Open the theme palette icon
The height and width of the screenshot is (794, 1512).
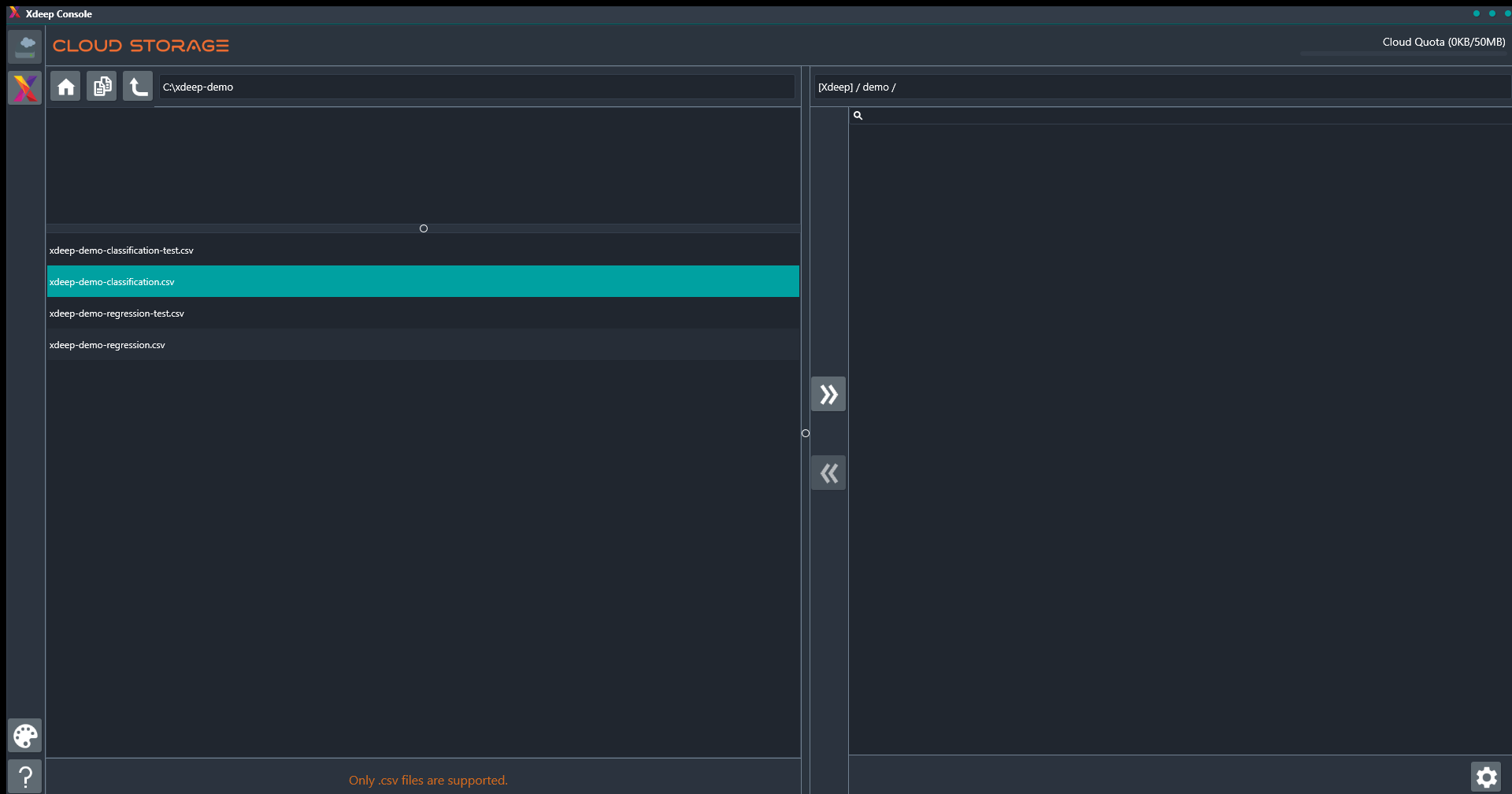tap(25, 736)
